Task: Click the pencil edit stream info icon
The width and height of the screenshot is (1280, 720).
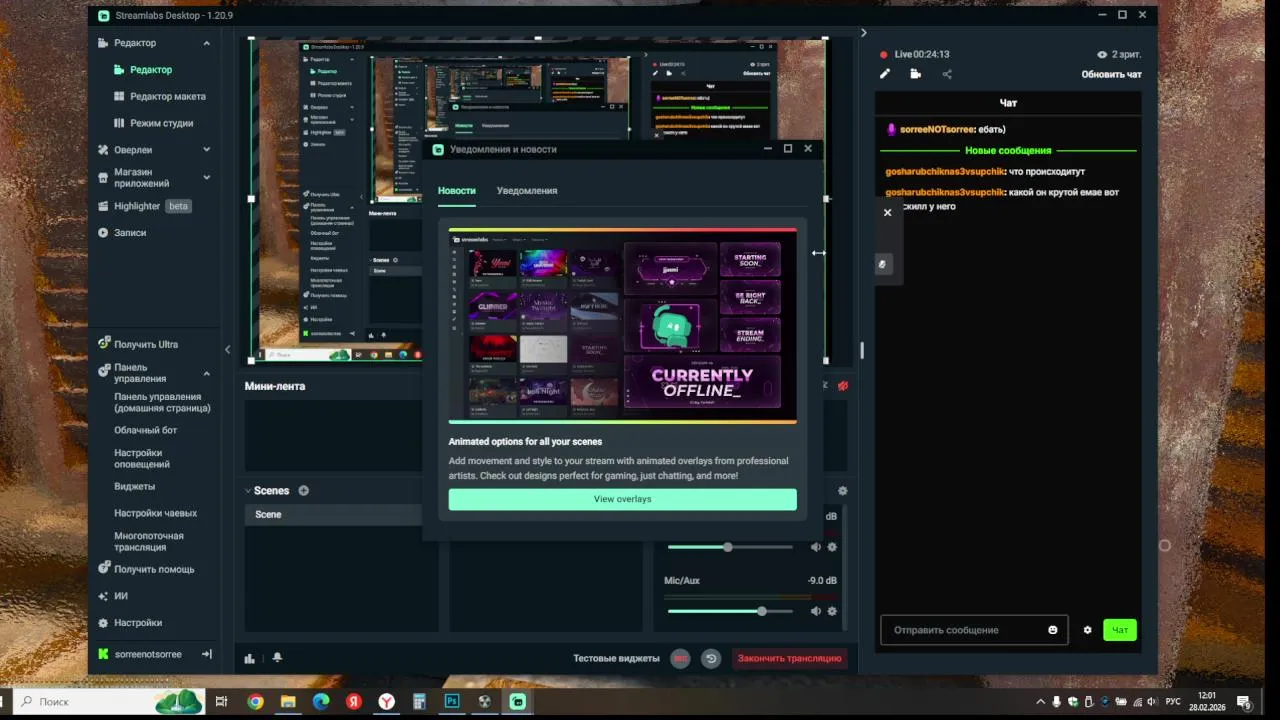Action: 885,74
